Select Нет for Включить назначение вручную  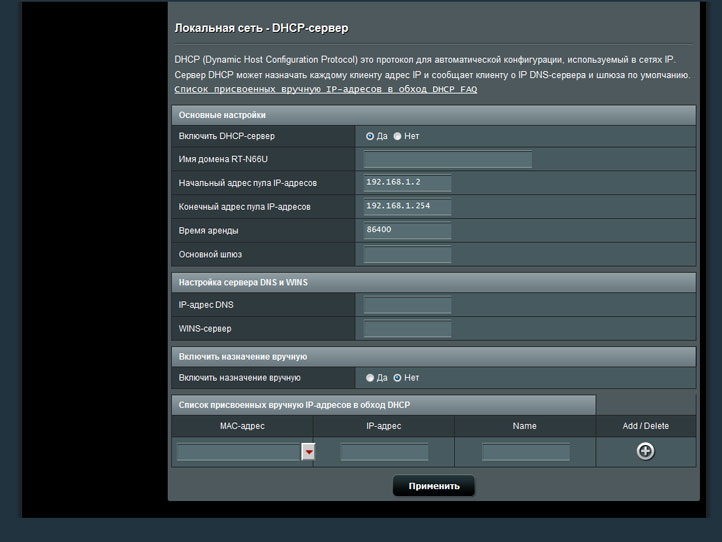pyautogui.click(x=397, y=378)
